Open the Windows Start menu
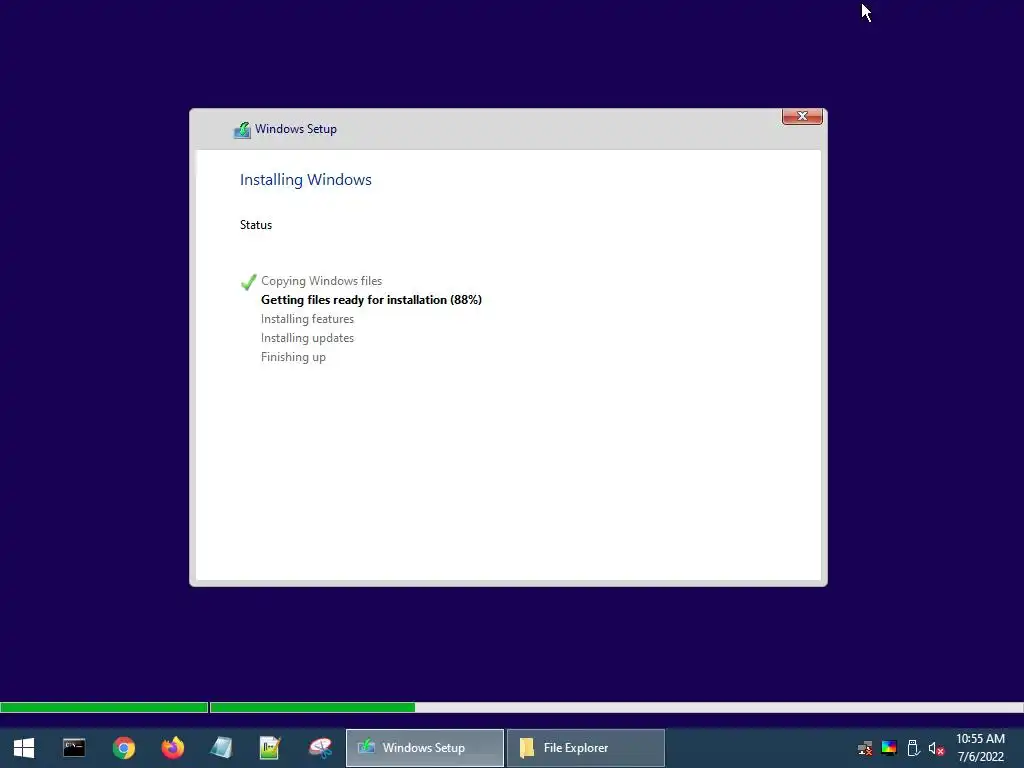The width and height of the screenshot is (1024, 768). (24, 748)
